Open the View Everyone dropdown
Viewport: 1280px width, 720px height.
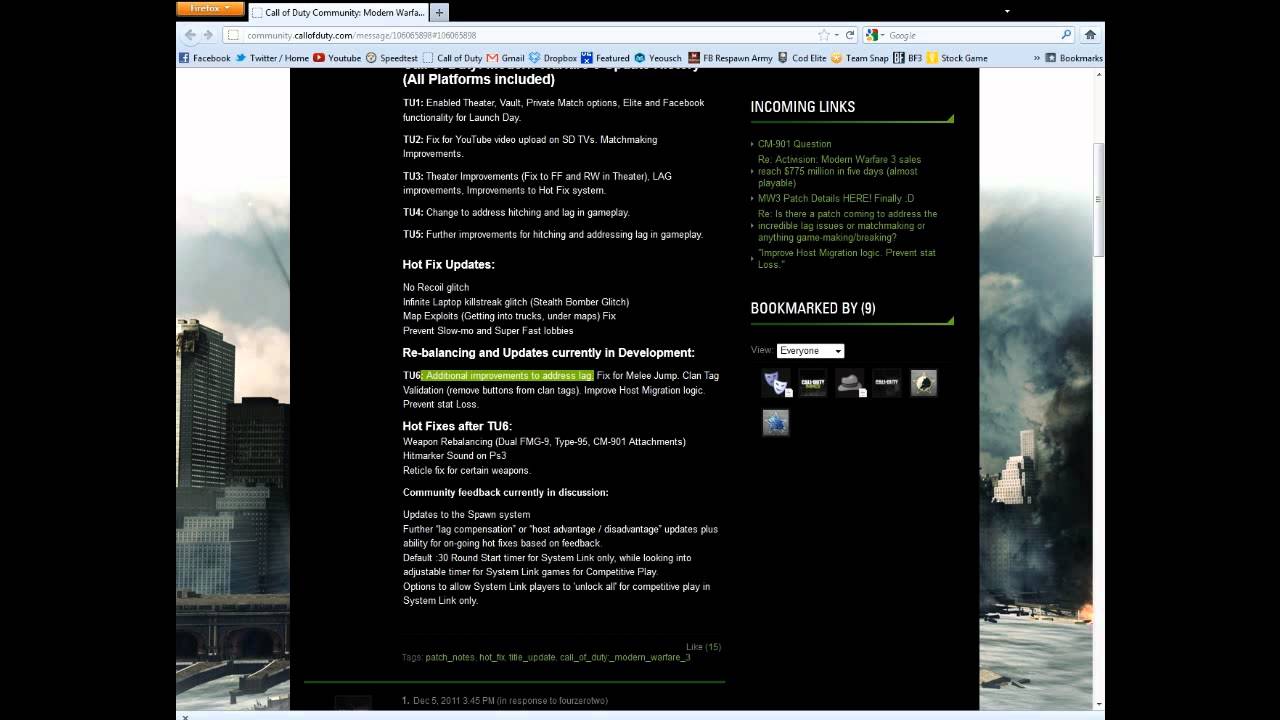click(x=810, y=351)
